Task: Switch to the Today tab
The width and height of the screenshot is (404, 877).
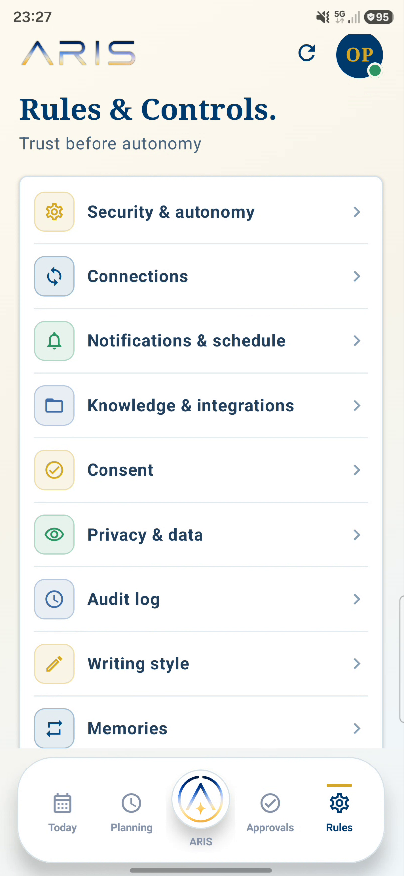Action: pos(62,812)
